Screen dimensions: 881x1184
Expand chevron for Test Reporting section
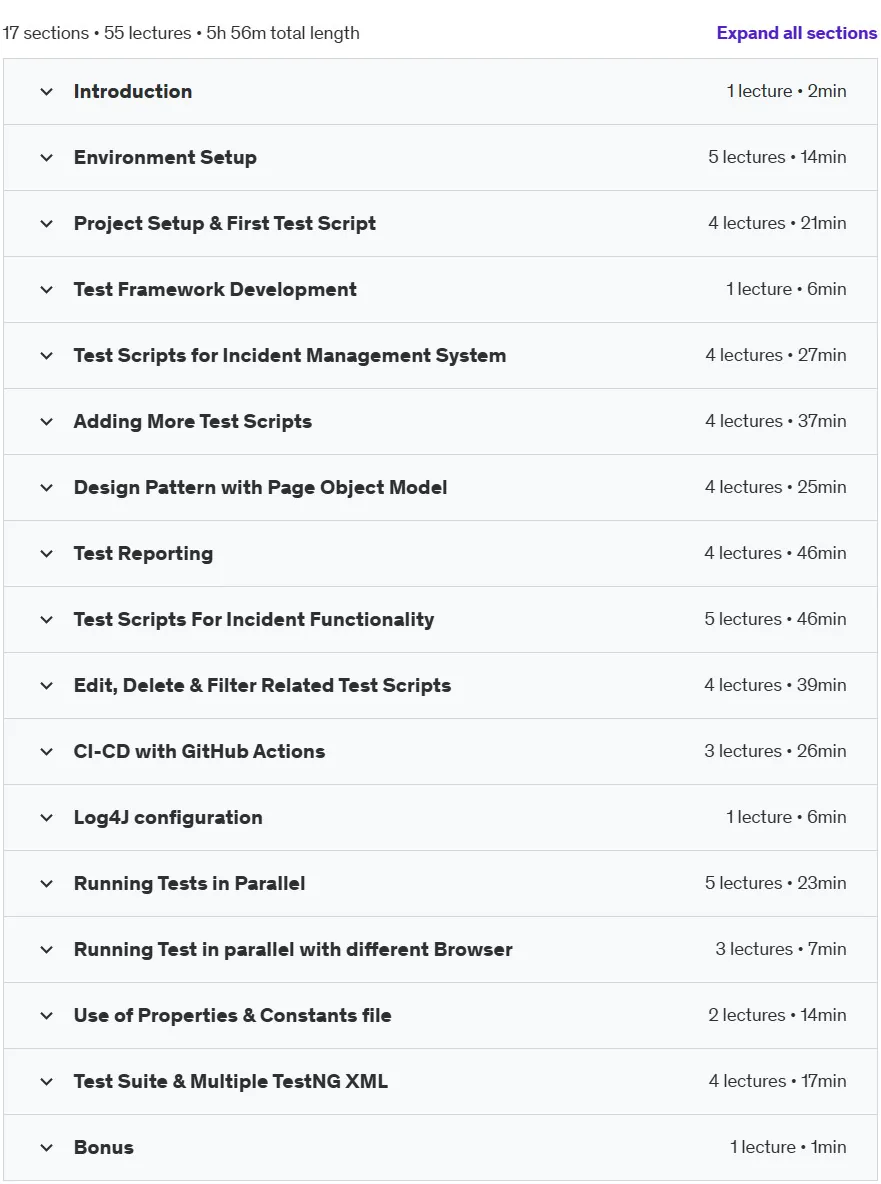(x=46, y=554)
